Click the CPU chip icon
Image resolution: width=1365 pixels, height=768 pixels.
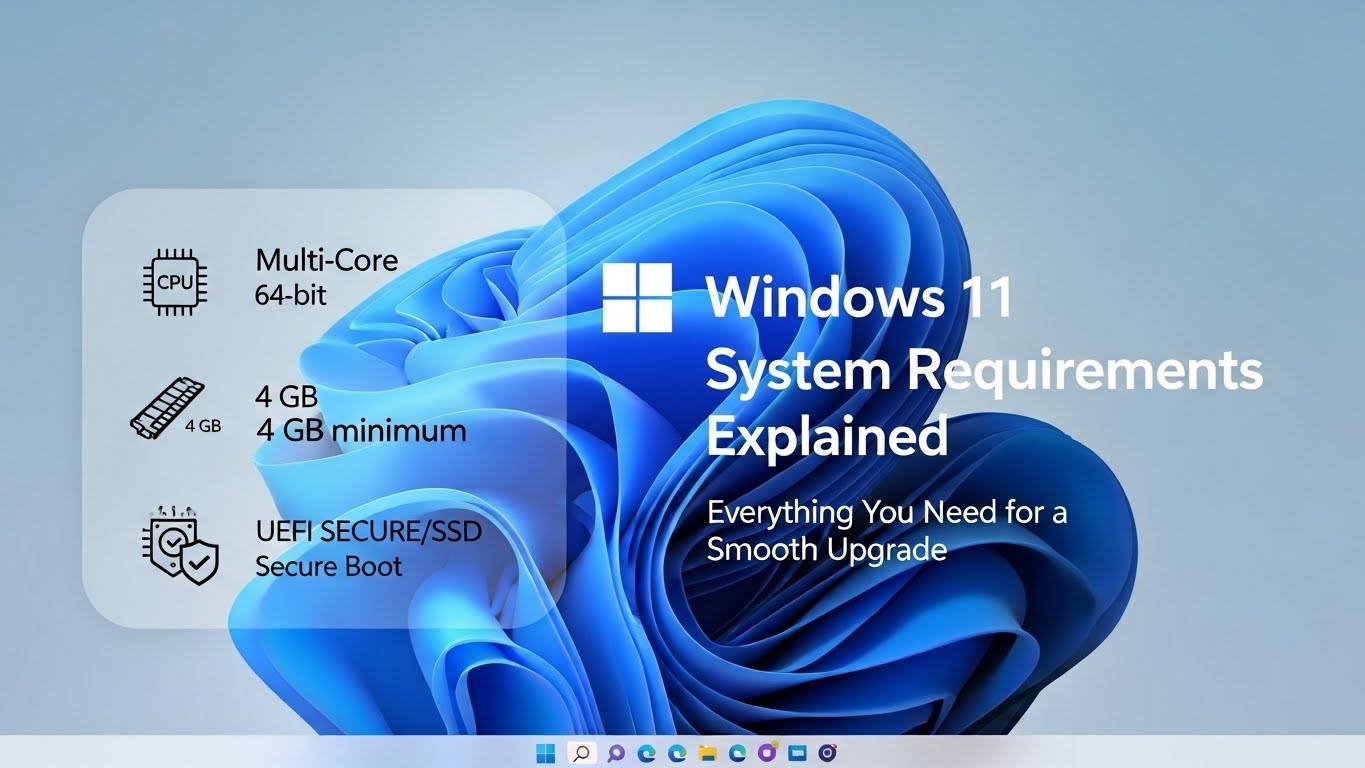(x=170, y=282)
